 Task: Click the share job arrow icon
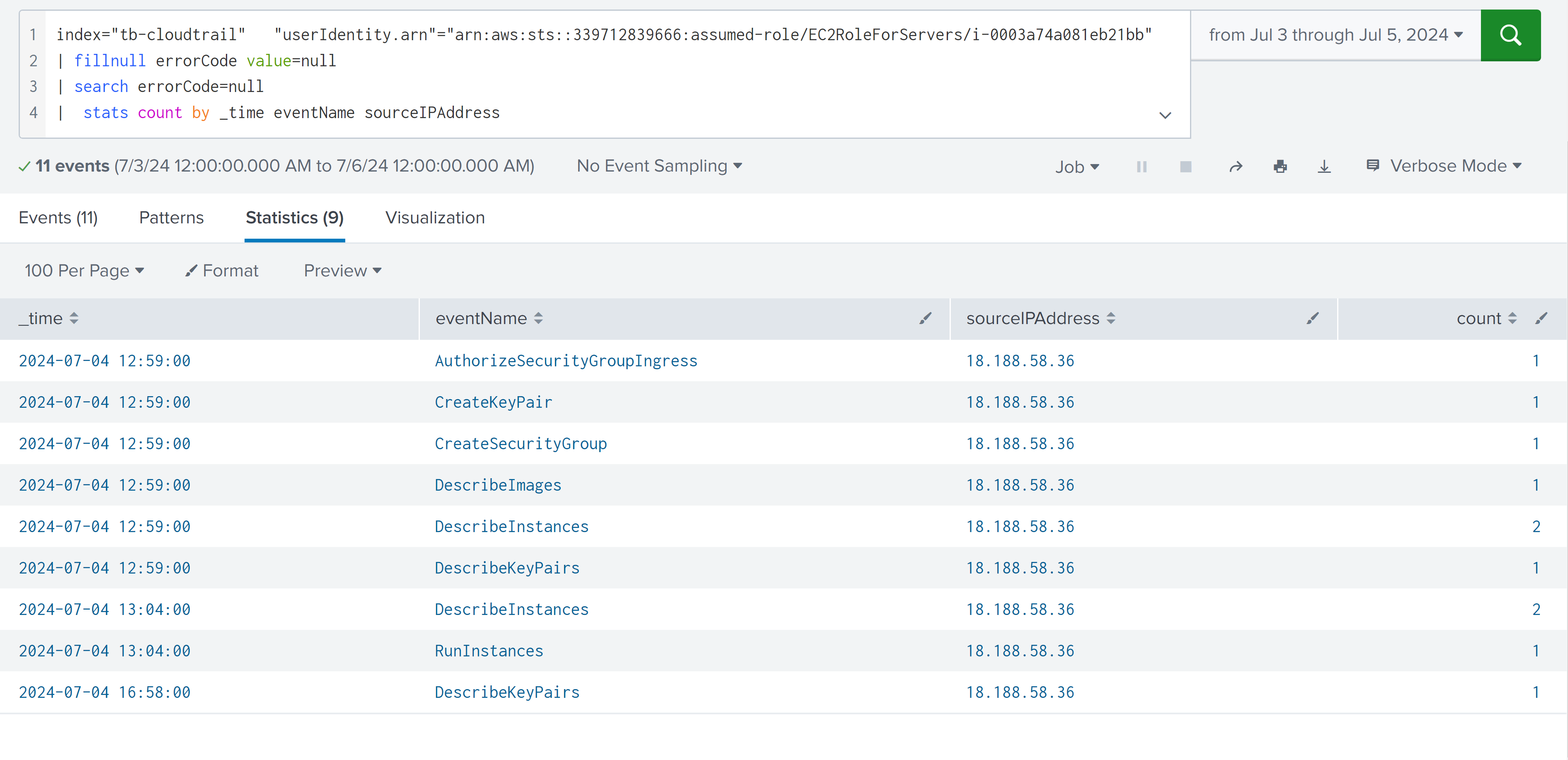point(1235,167)
